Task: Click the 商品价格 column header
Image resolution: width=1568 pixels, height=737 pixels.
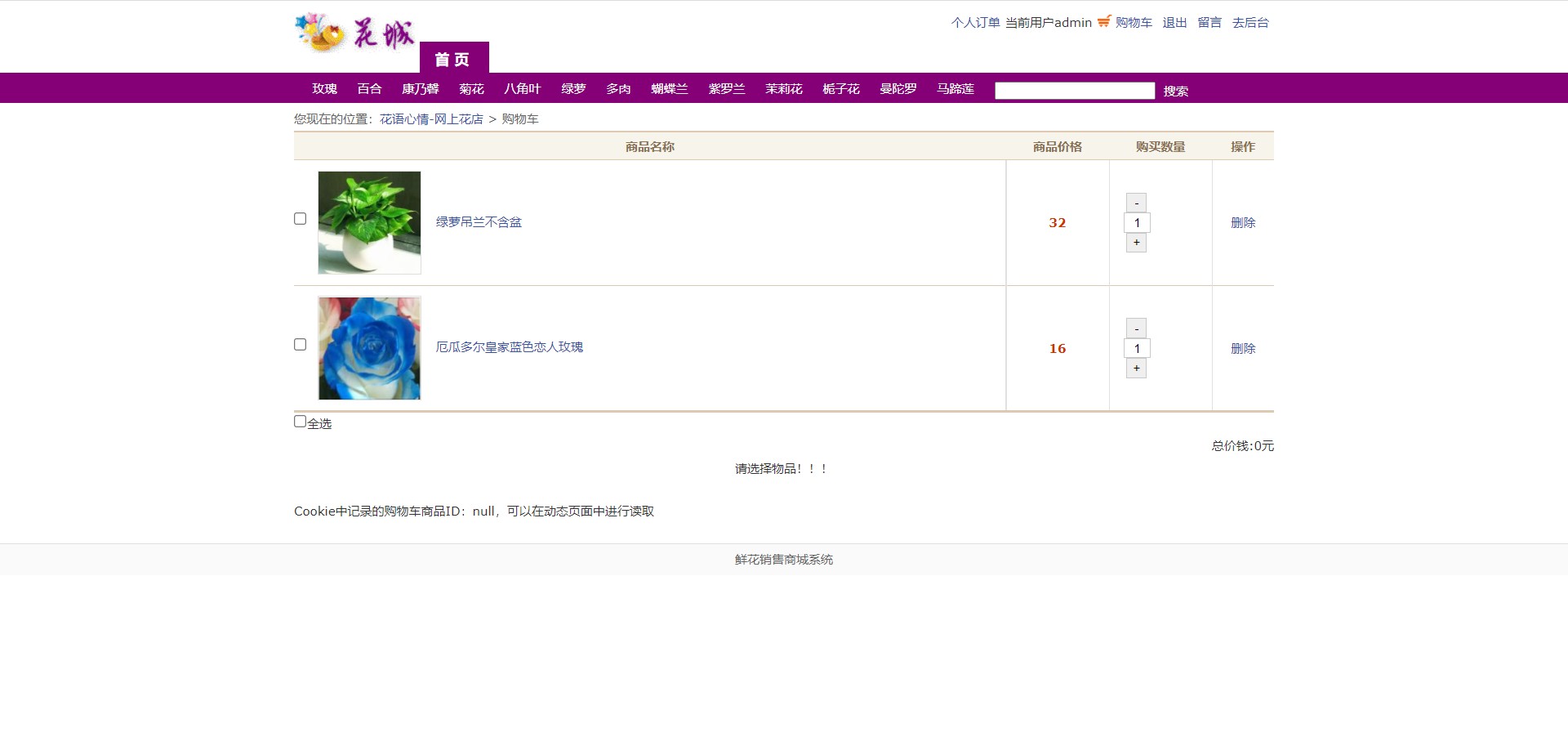Action: [x=1058, y=147]
